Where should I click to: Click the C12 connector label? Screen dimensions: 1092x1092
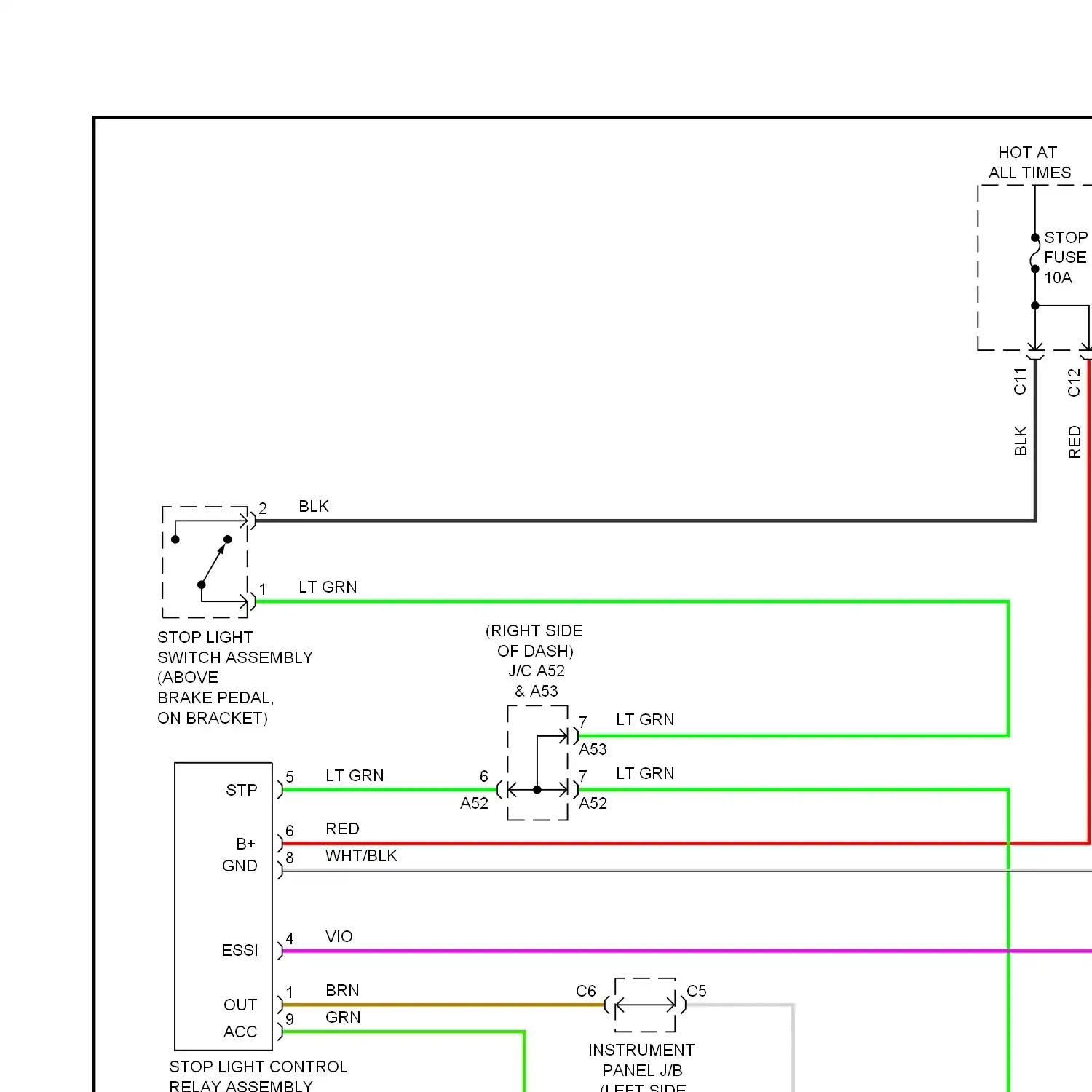pos(1074,382)
